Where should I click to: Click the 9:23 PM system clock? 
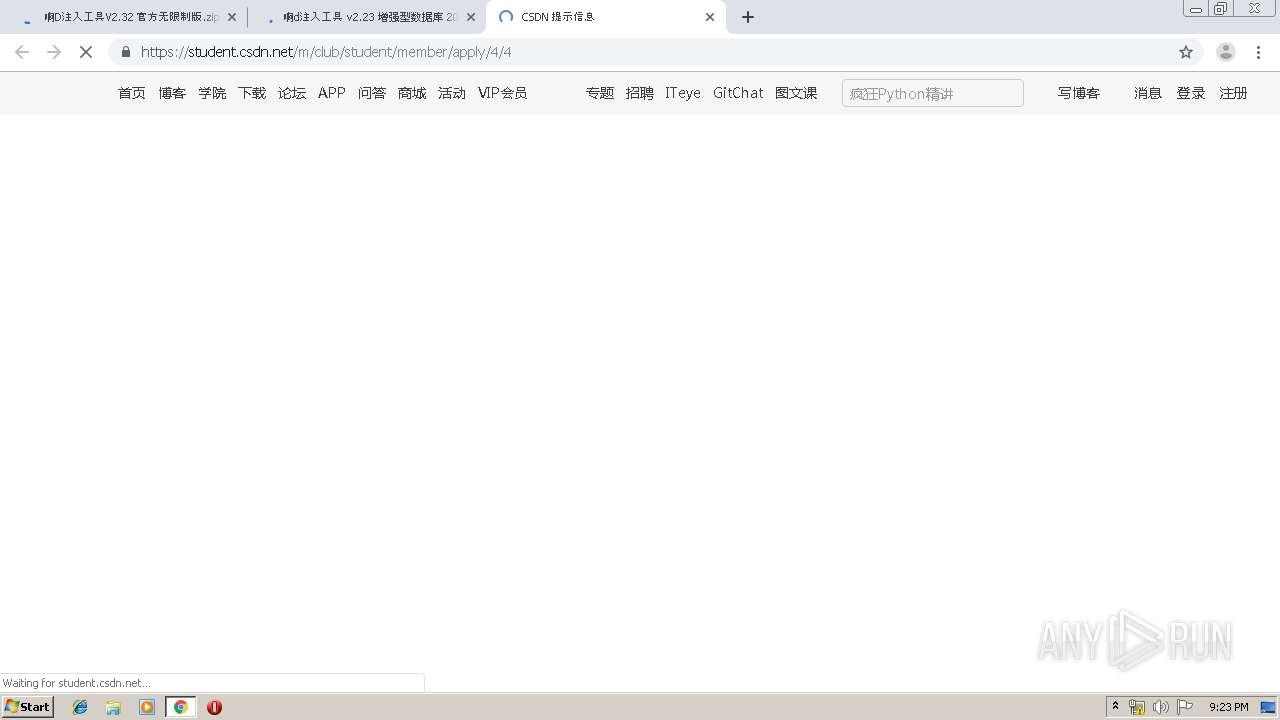point(1228,707)
